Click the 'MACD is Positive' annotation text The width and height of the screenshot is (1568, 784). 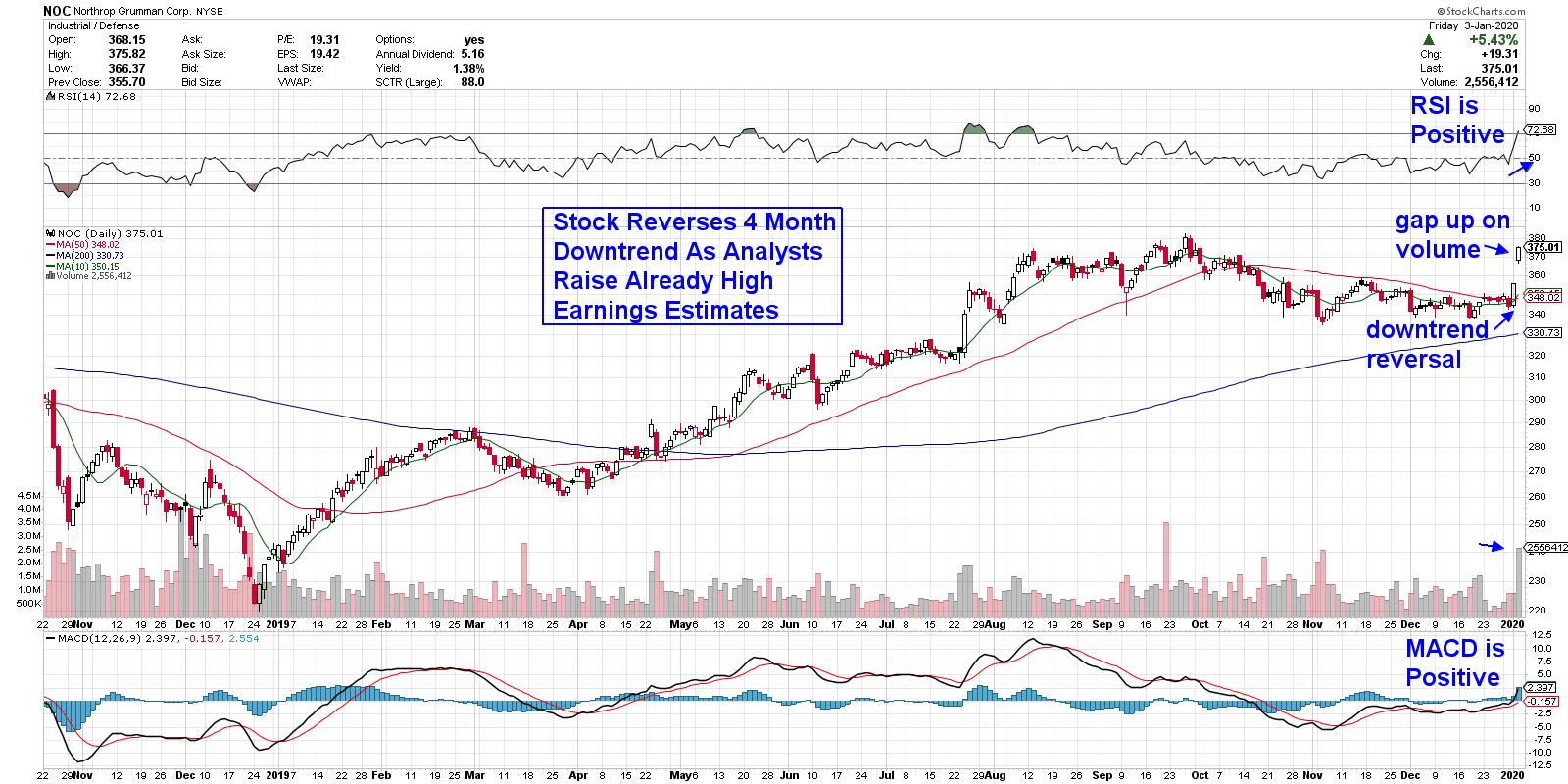click(x=1454, y=663)
